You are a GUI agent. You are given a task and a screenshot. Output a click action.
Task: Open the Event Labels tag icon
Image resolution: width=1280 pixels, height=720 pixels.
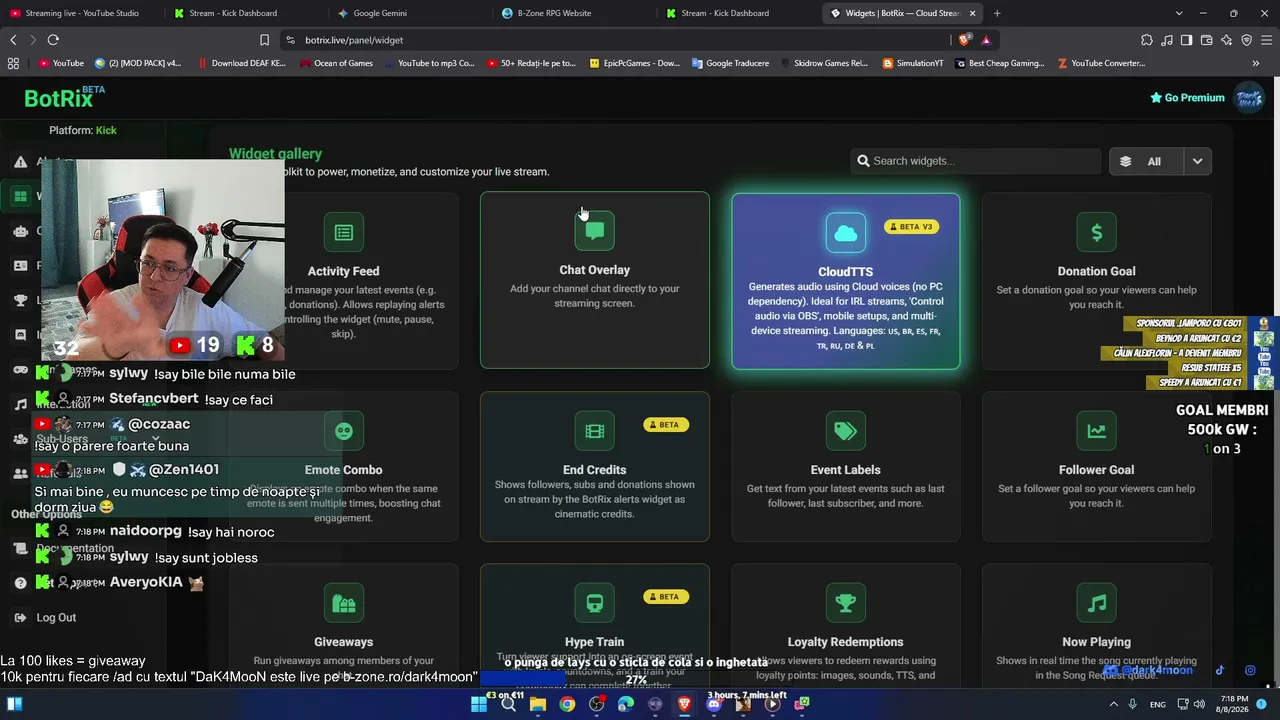[x=846, y=431]
